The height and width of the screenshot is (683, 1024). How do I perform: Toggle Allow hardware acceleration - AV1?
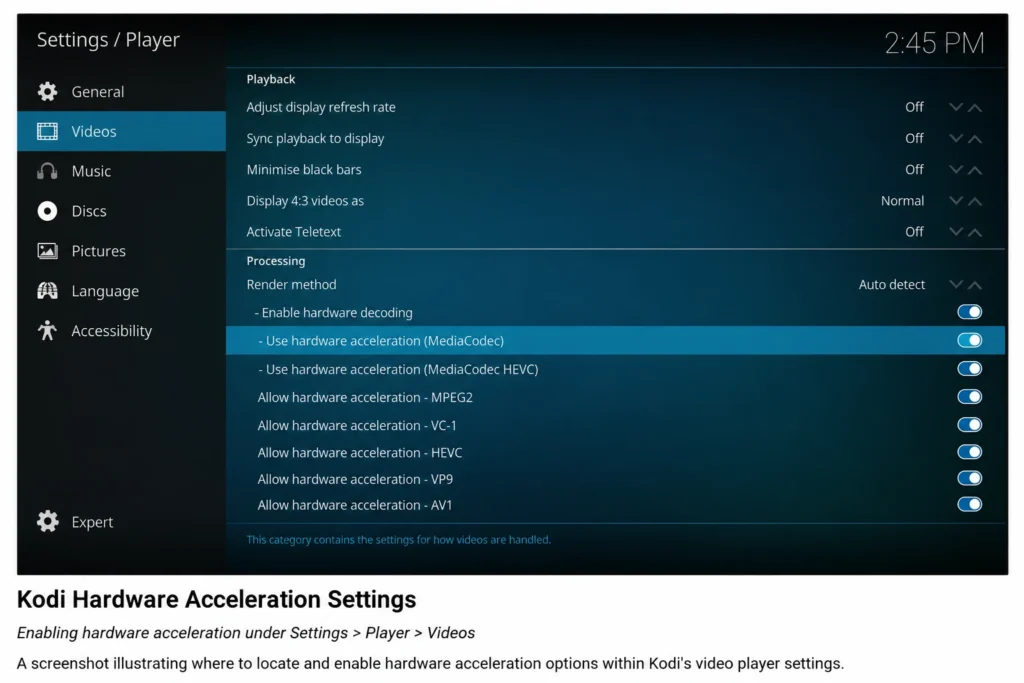point(970,505)
